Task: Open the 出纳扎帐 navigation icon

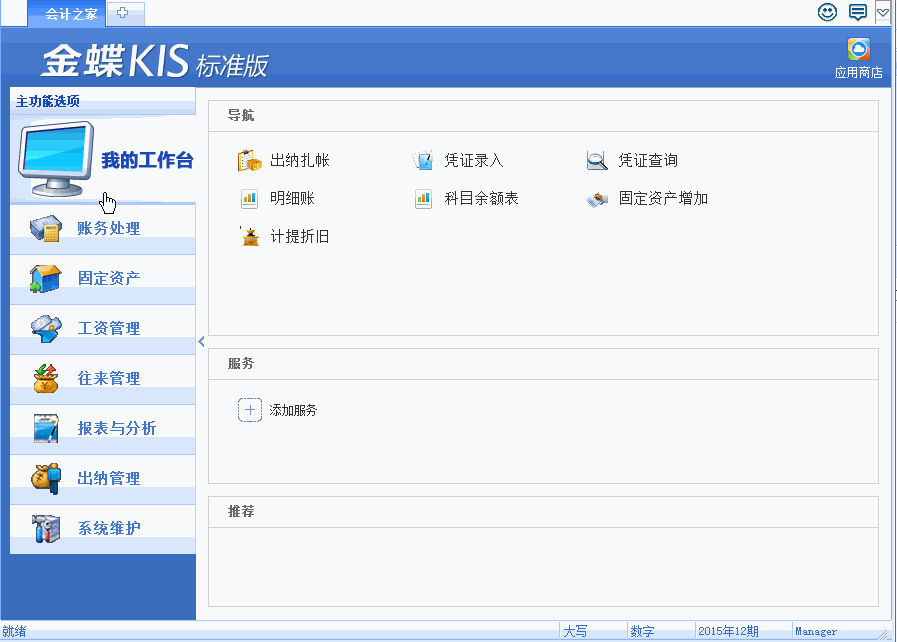Action: coord(249,160)
